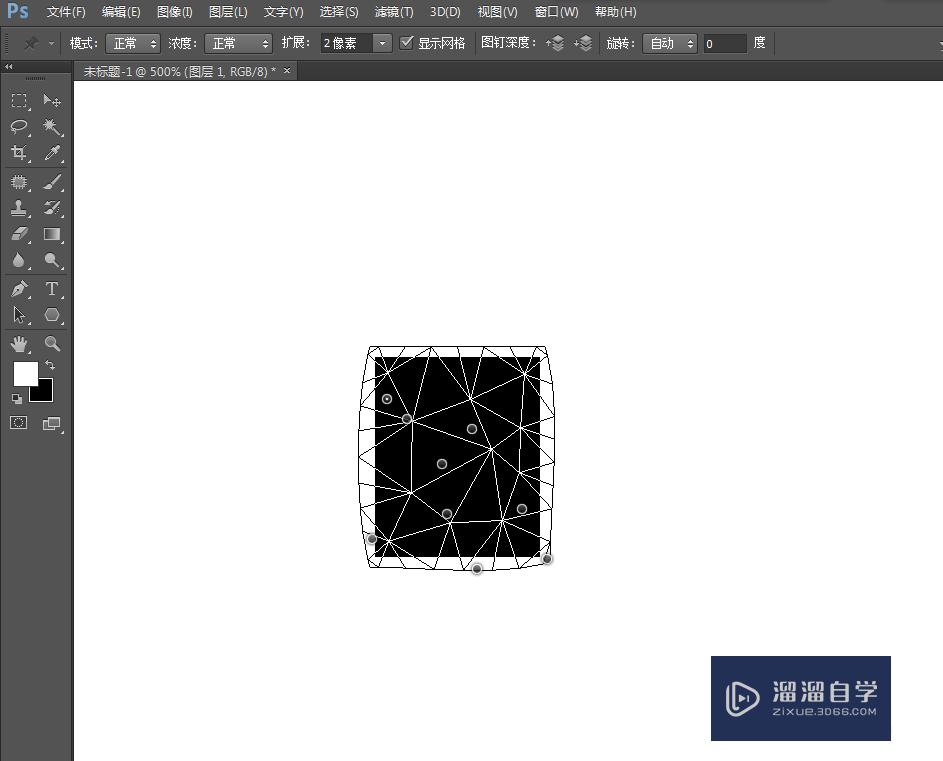This screenshot has width=943, height=761.
Task: Select the Lasso tool
Action: pos(19,127)
